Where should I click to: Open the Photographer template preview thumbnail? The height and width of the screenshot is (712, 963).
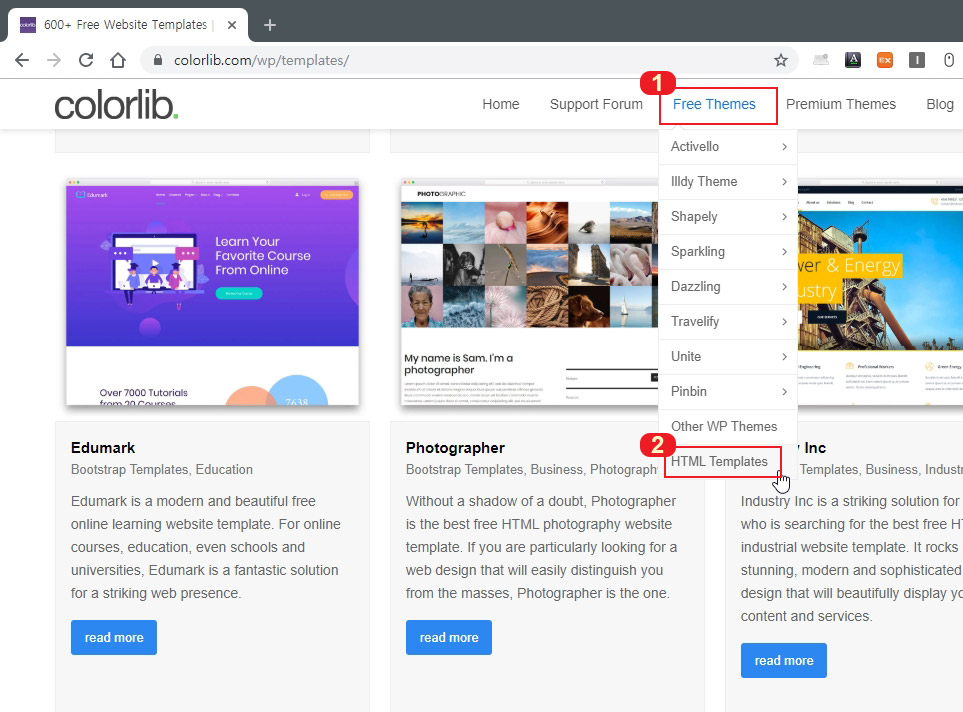click(x=529, y=292)
